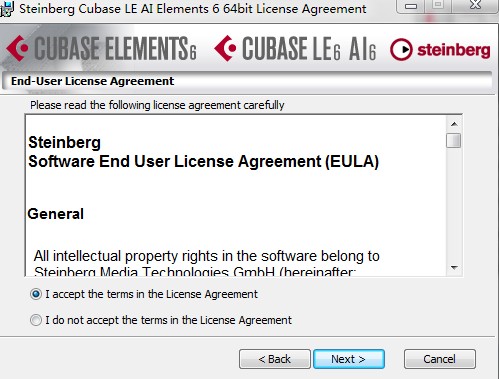
Task: Click the scroll up arrow of license text
Action: click(x=454, y=124)
